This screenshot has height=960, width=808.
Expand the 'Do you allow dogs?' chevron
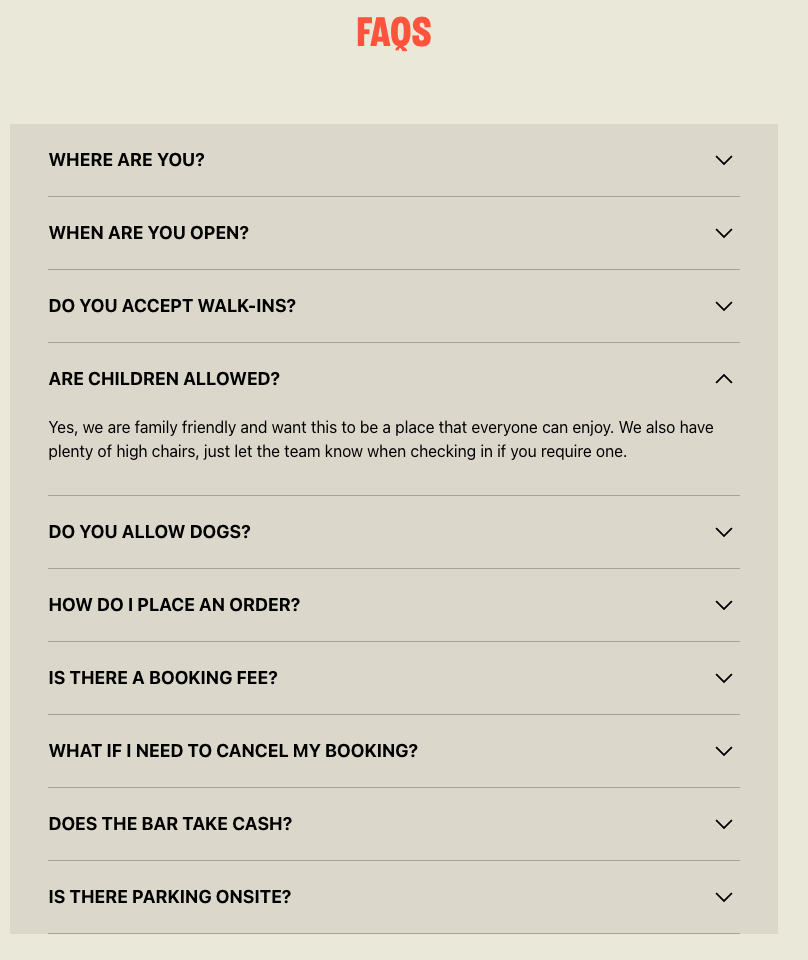(x=724, y=532)
